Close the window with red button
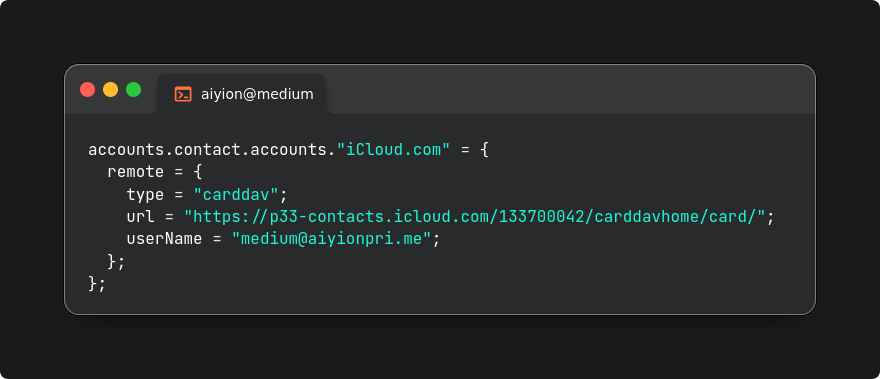This screenshot has height=379, width=880. (x=88, y=89)
